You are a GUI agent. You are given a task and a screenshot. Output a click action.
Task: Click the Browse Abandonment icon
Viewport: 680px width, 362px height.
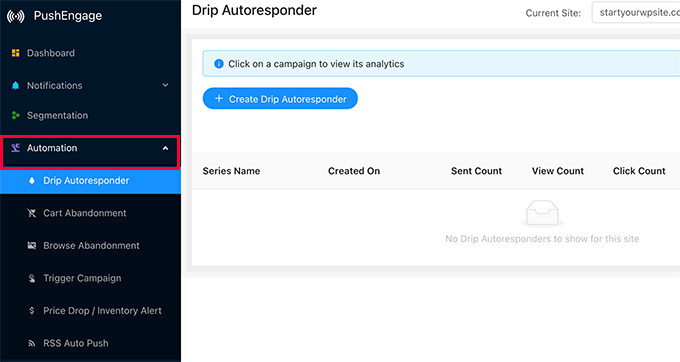32,245
